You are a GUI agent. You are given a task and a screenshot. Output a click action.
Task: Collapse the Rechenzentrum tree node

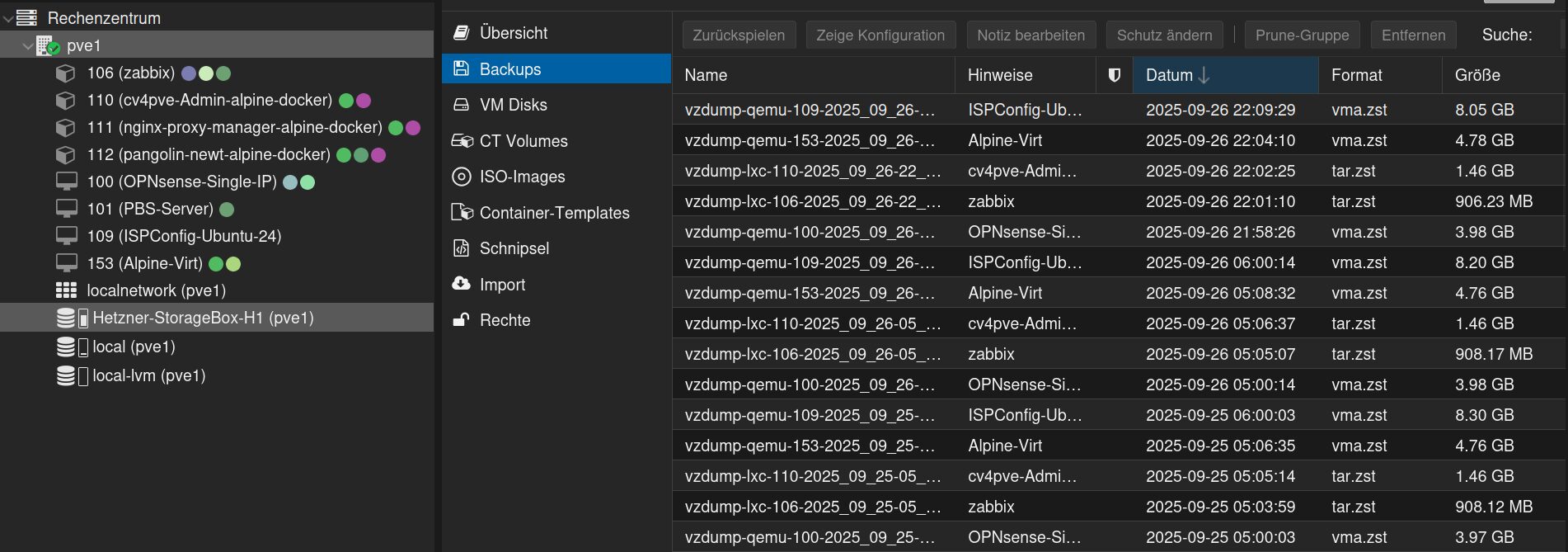coord(8,18)
